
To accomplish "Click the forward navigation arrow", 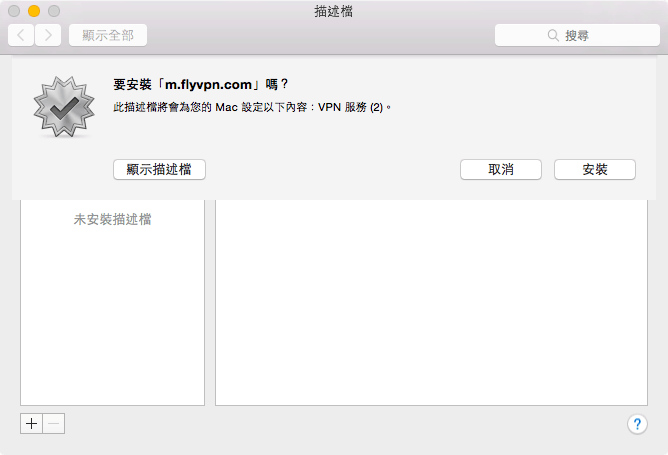I will tap(48, 35).
